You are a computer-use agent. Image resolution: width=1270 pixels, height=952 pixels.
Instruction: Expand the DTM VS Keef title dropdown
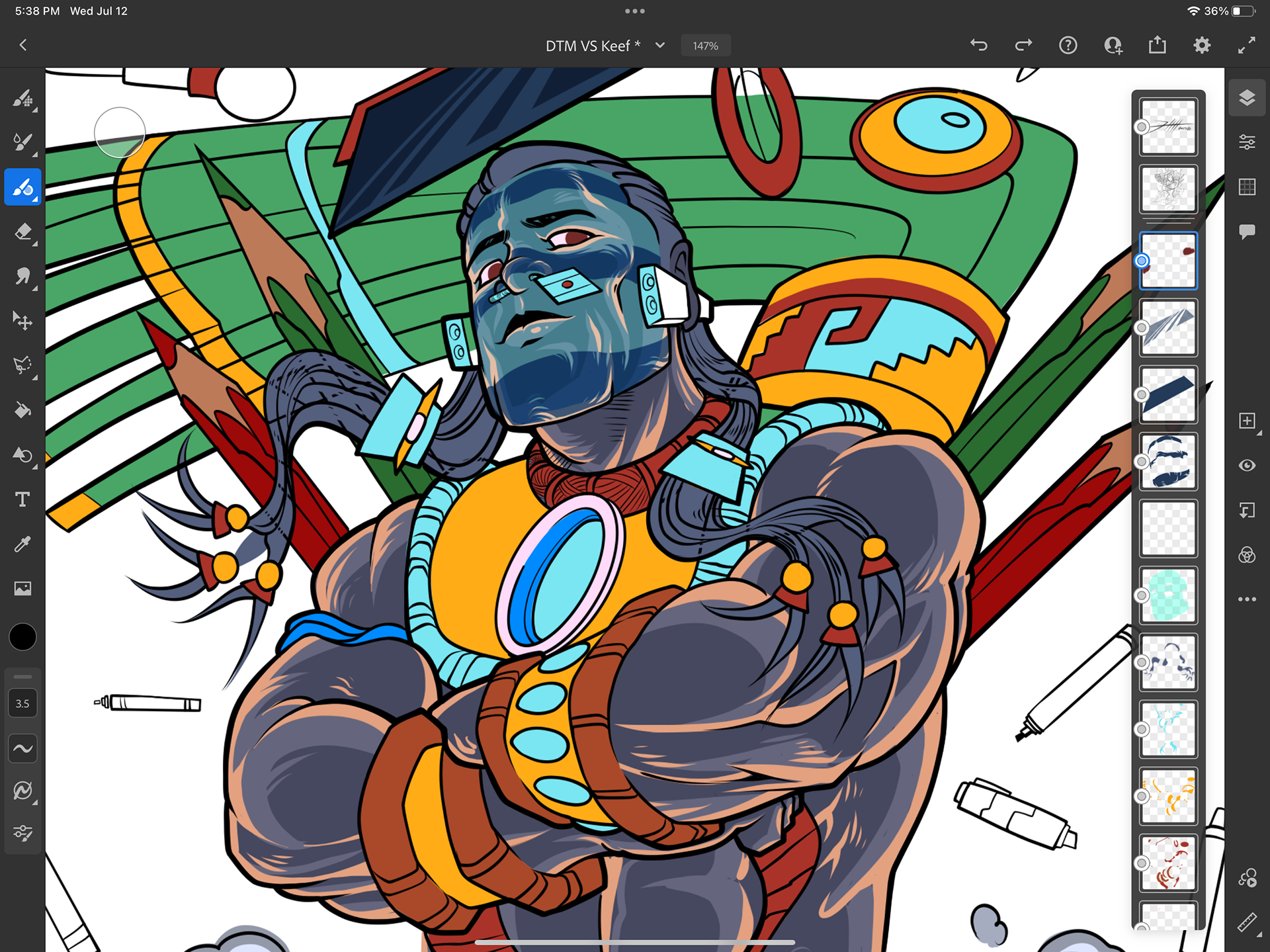tap(659, 46)
